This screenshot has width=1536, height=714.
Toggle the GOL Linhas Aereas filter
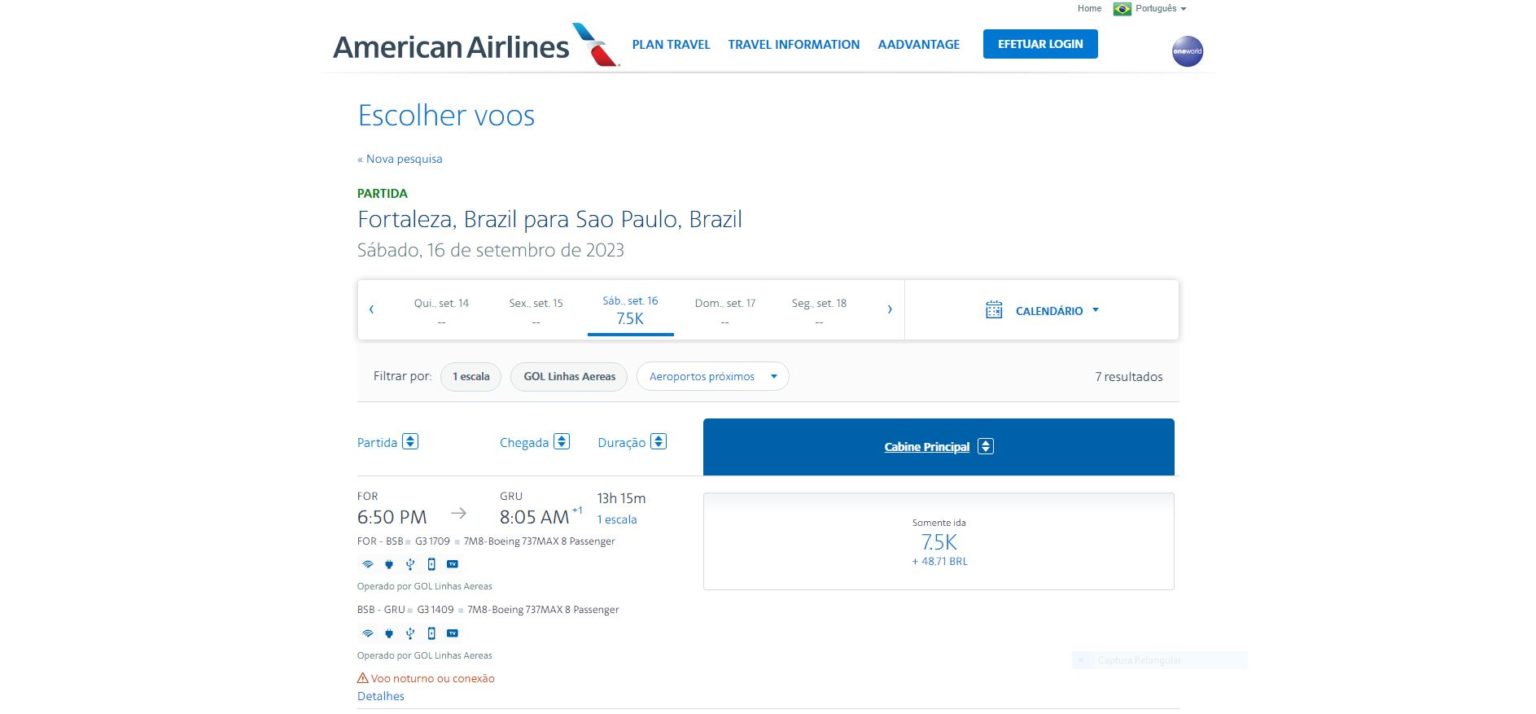pos(568,377)
